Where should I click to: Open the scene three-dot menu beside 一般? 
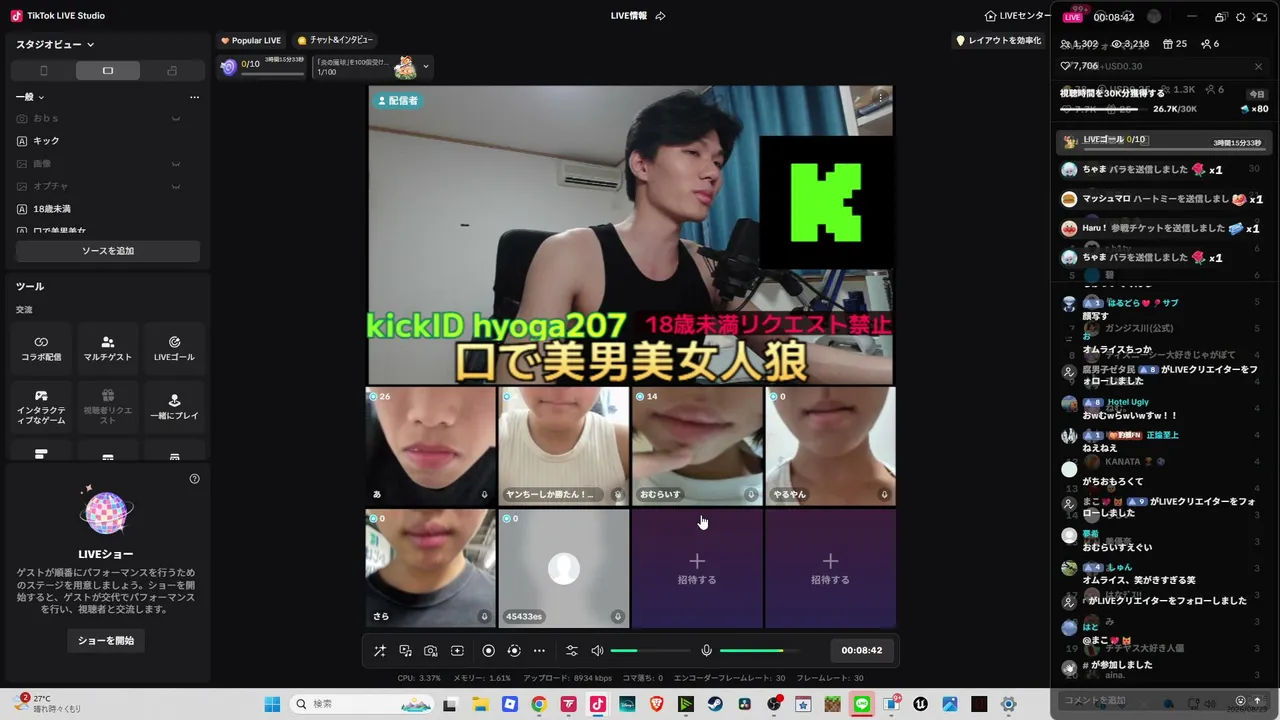pos(194,97)
